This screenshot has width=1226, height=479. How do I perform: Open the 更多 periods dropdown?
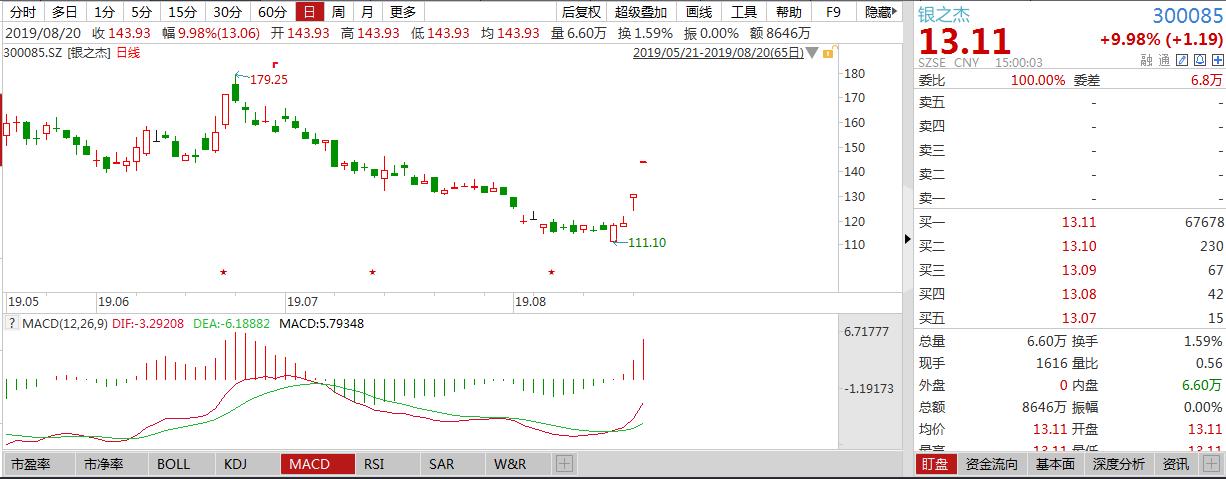click(x=402, y=12)
